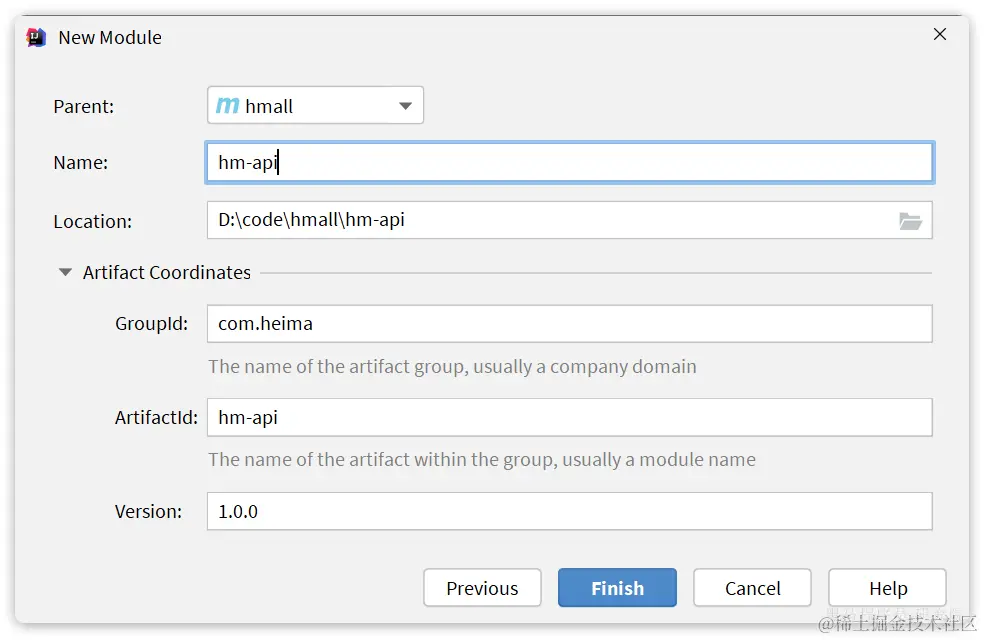The image size is (984, 640).
Task: Focus the Name field containing hm-api
Action: (x=569, y=162)
